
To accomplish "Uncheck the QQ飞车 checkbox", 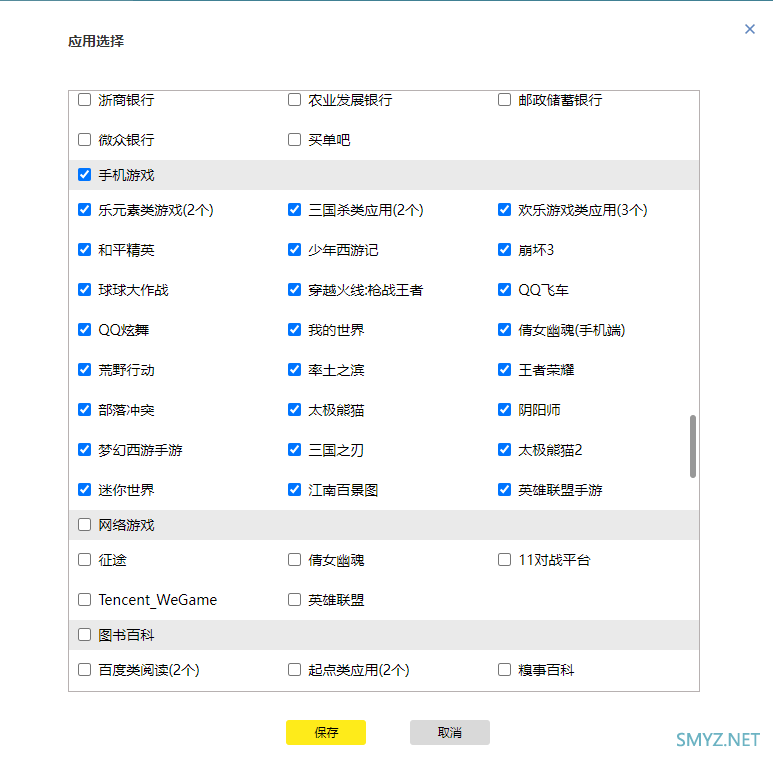I will [504, 290].
